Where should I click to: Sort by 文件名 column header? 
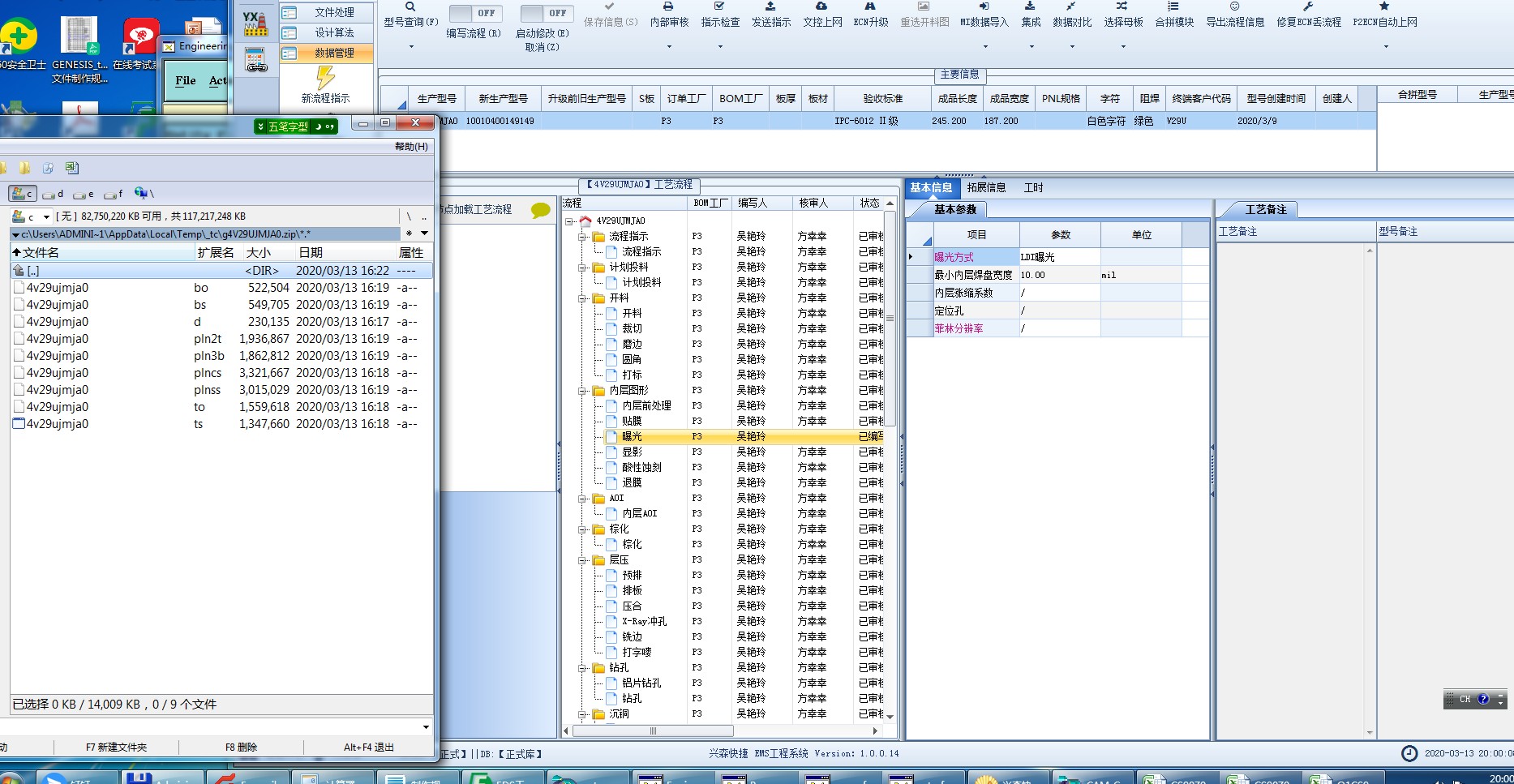pos(101,253)
